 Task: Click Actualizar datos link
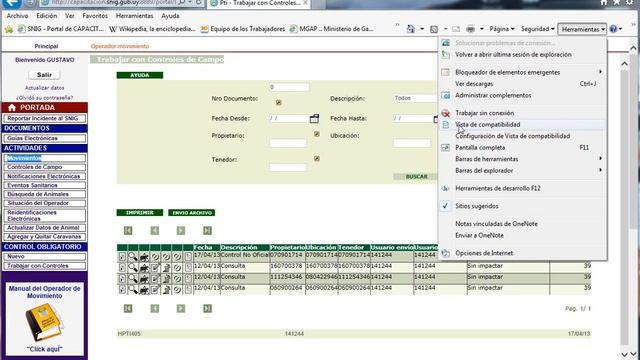(44, 88)
